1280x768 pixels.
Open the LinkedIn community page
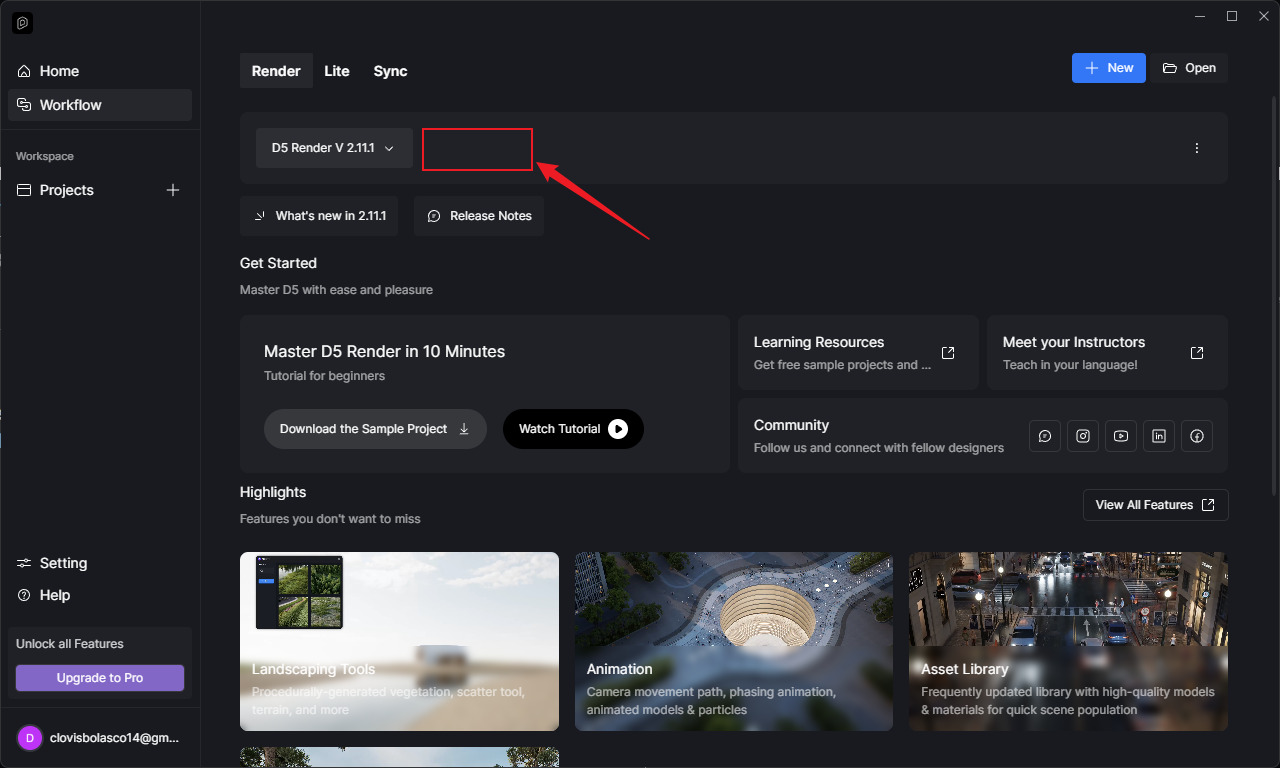point(1159,436)
